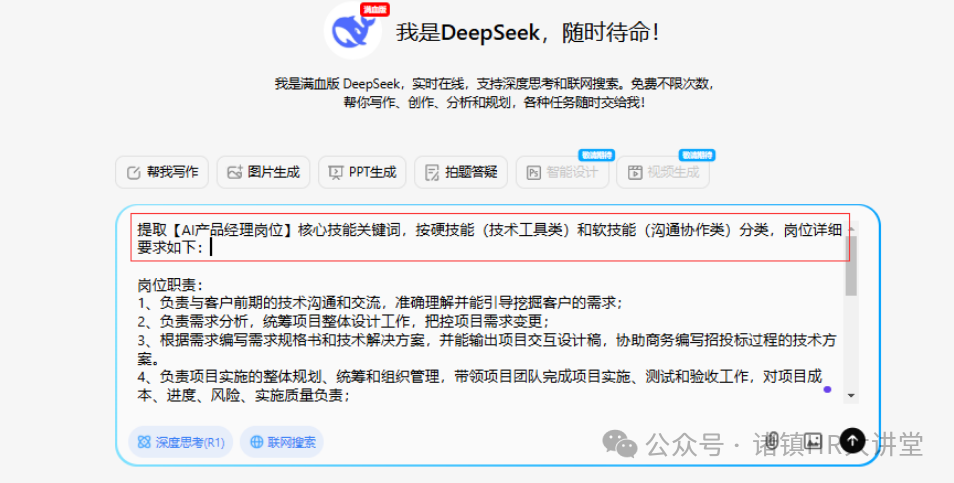Viewport: 954px width, 483px height.
Task: Click the text 帮你写作、创作、分析和规划
Action: (493, 102)
